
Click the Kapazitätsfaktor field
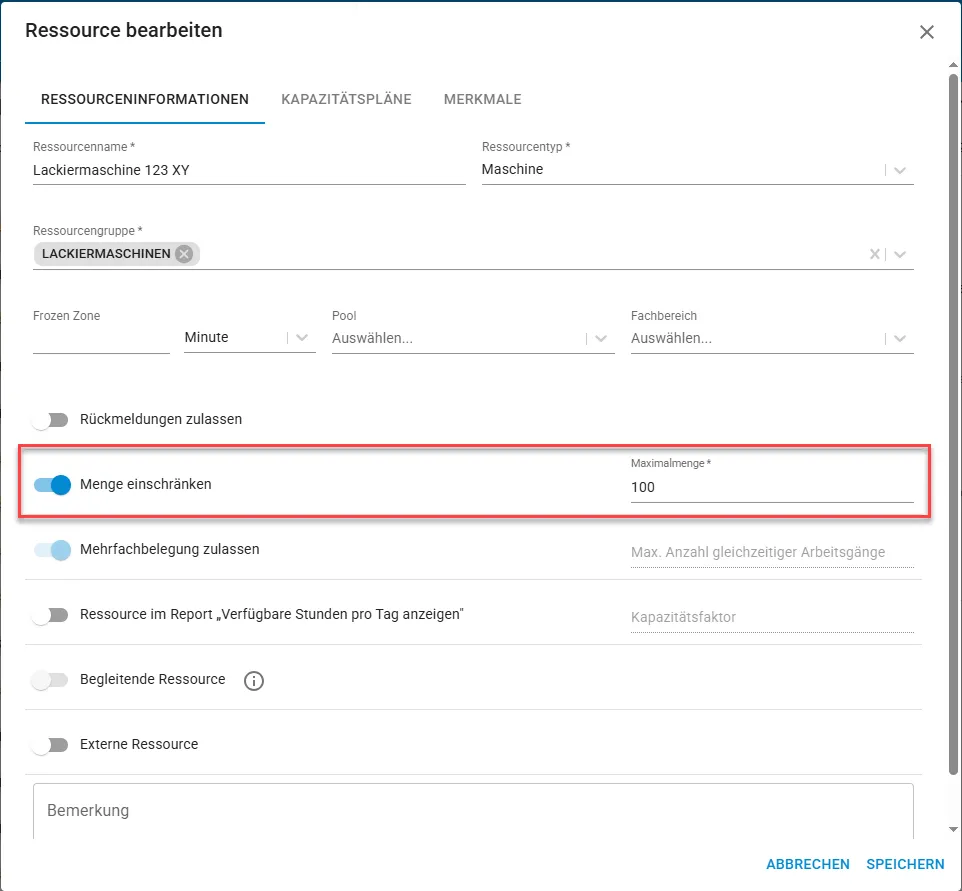(x=772, y=617)
